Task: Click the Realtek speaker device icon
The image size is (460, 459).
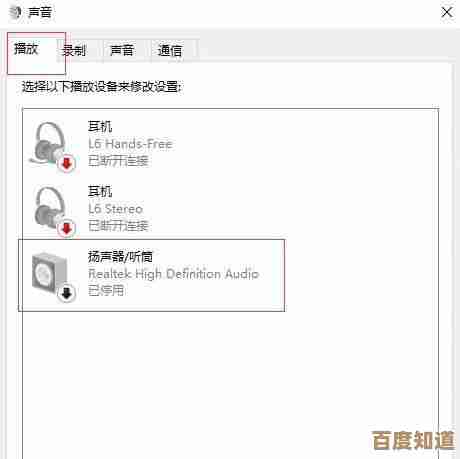Action: coord(50,275)
